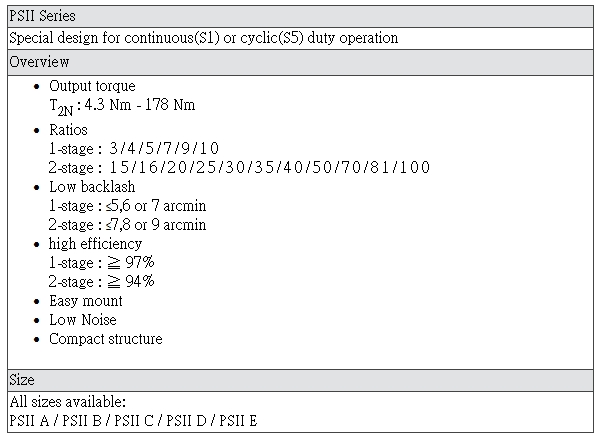The width and height of the screenshot is (596, 437).
Task: Click the Compact structure bullet item
Action: (106, 339)
